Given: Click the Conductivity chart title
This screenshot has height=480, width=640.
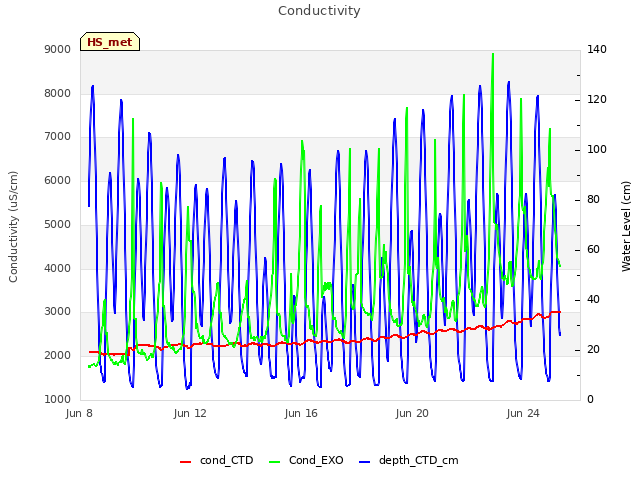Looking at the screenshot, I should [319, 10].
